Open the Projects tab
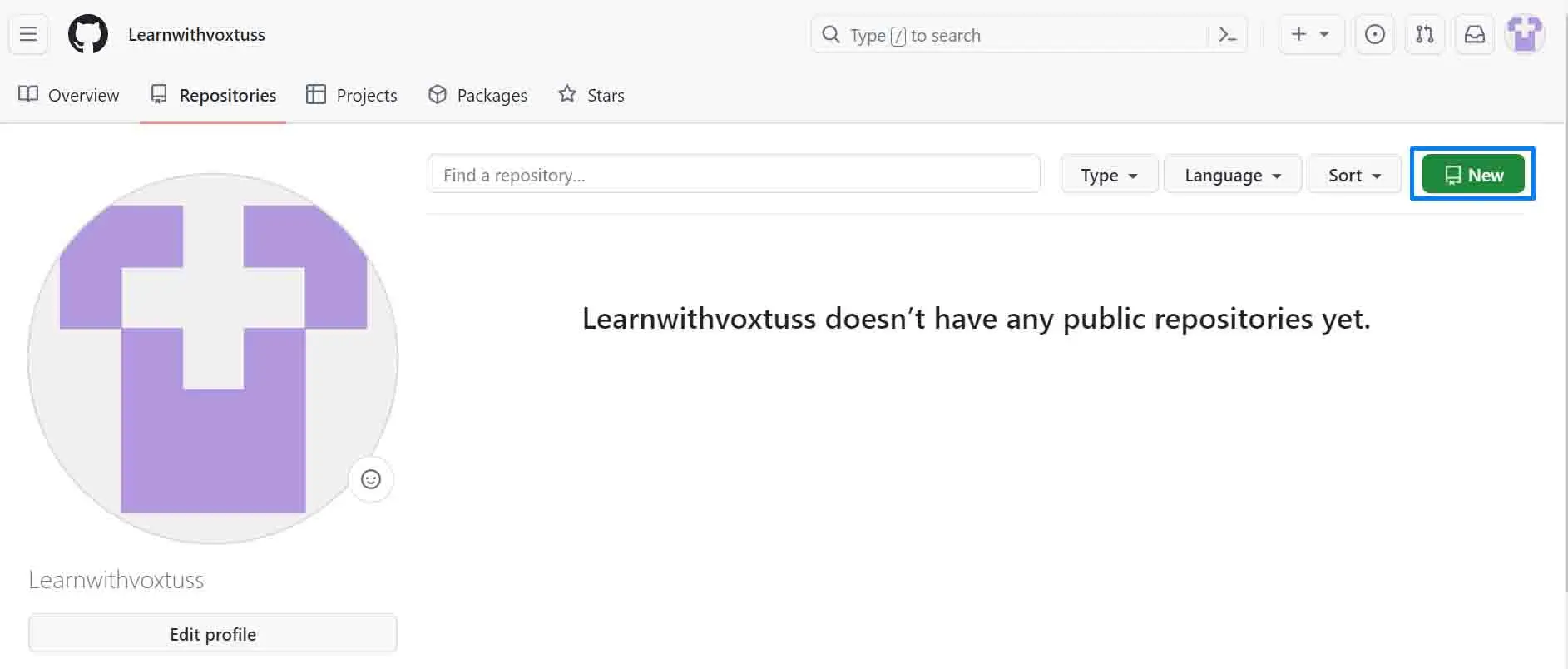Screen dimensions: 1568x669 tap(352, 95)
